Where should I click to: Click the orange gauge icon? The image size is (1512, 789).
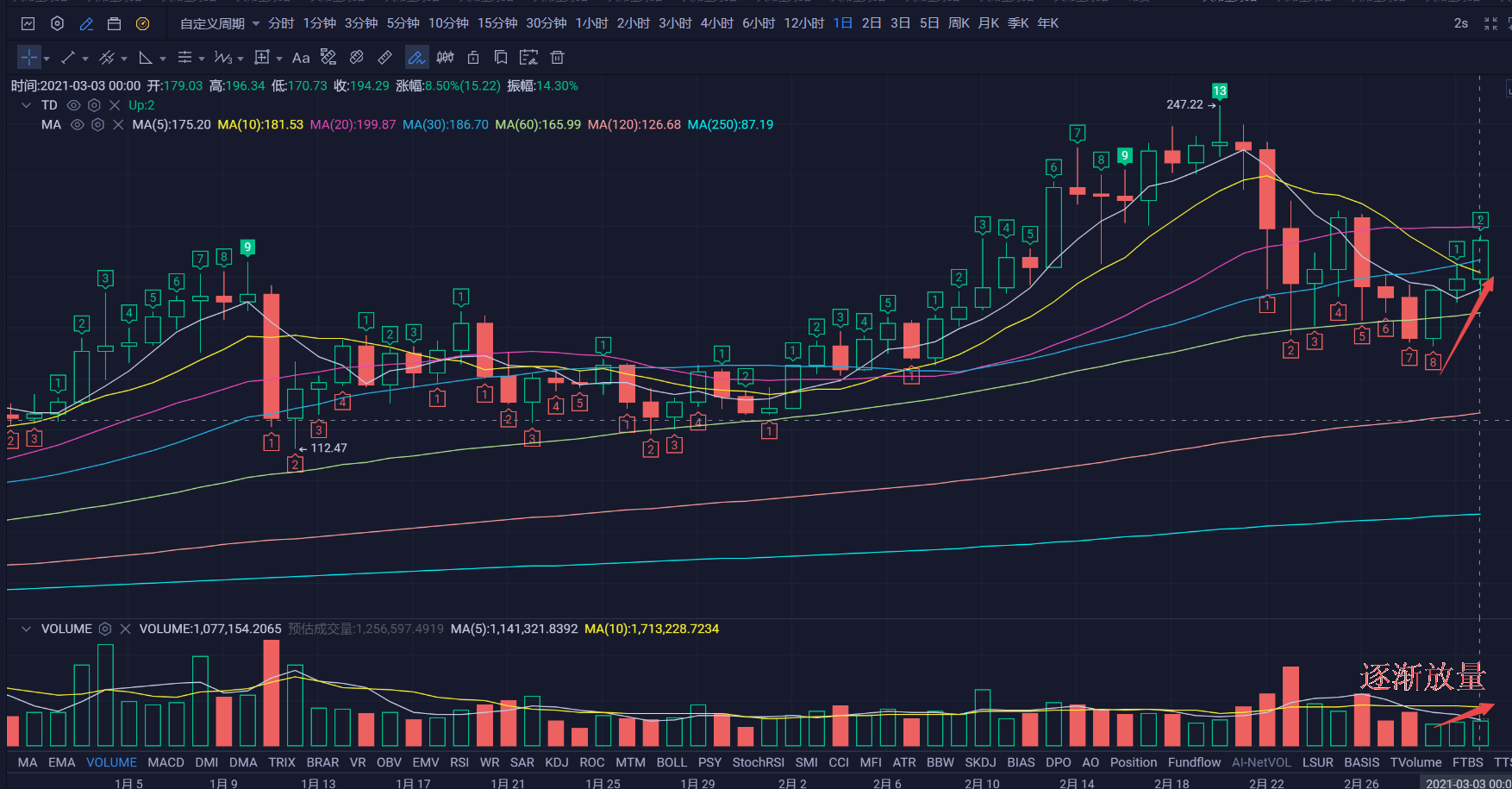click(143, 23)
